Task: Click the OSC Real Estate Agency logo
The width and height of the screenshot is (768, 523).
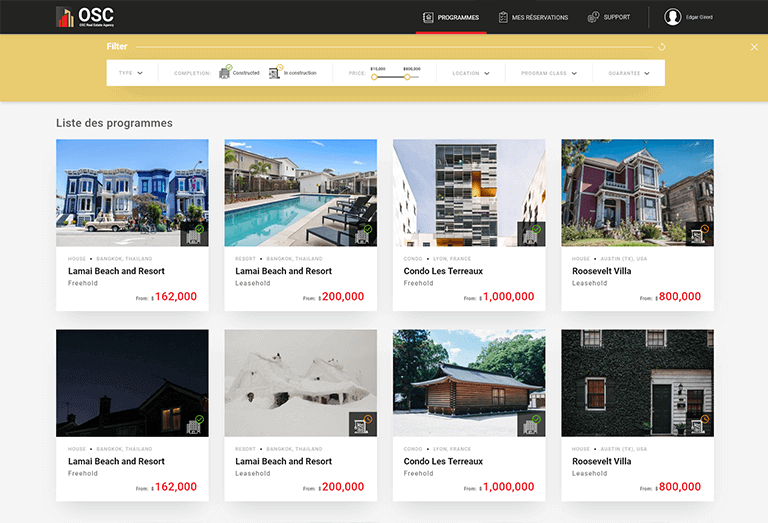Action: point(85,17)
